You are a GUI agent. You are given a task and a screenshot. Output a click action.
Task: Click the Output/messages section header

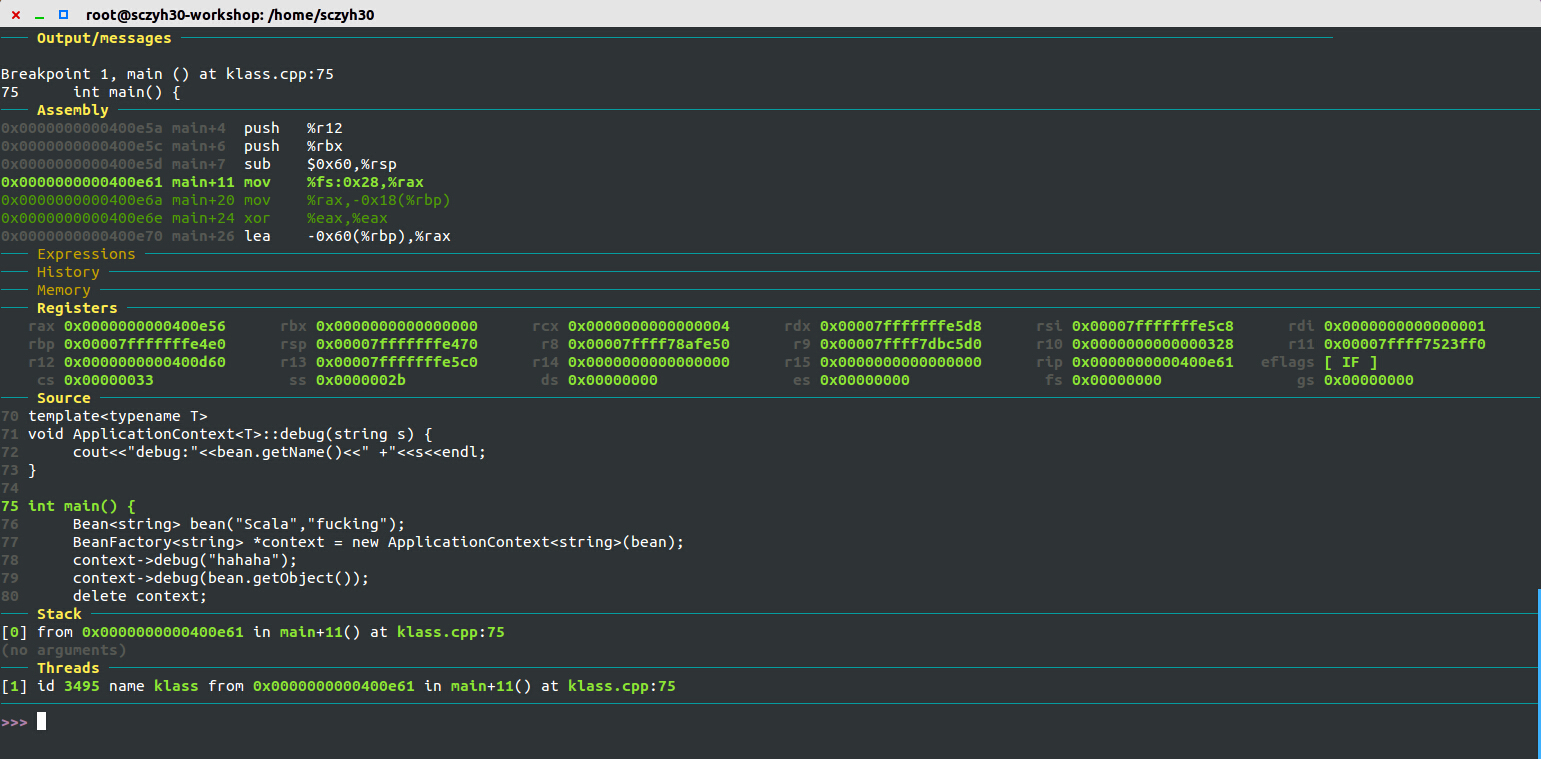104,38
